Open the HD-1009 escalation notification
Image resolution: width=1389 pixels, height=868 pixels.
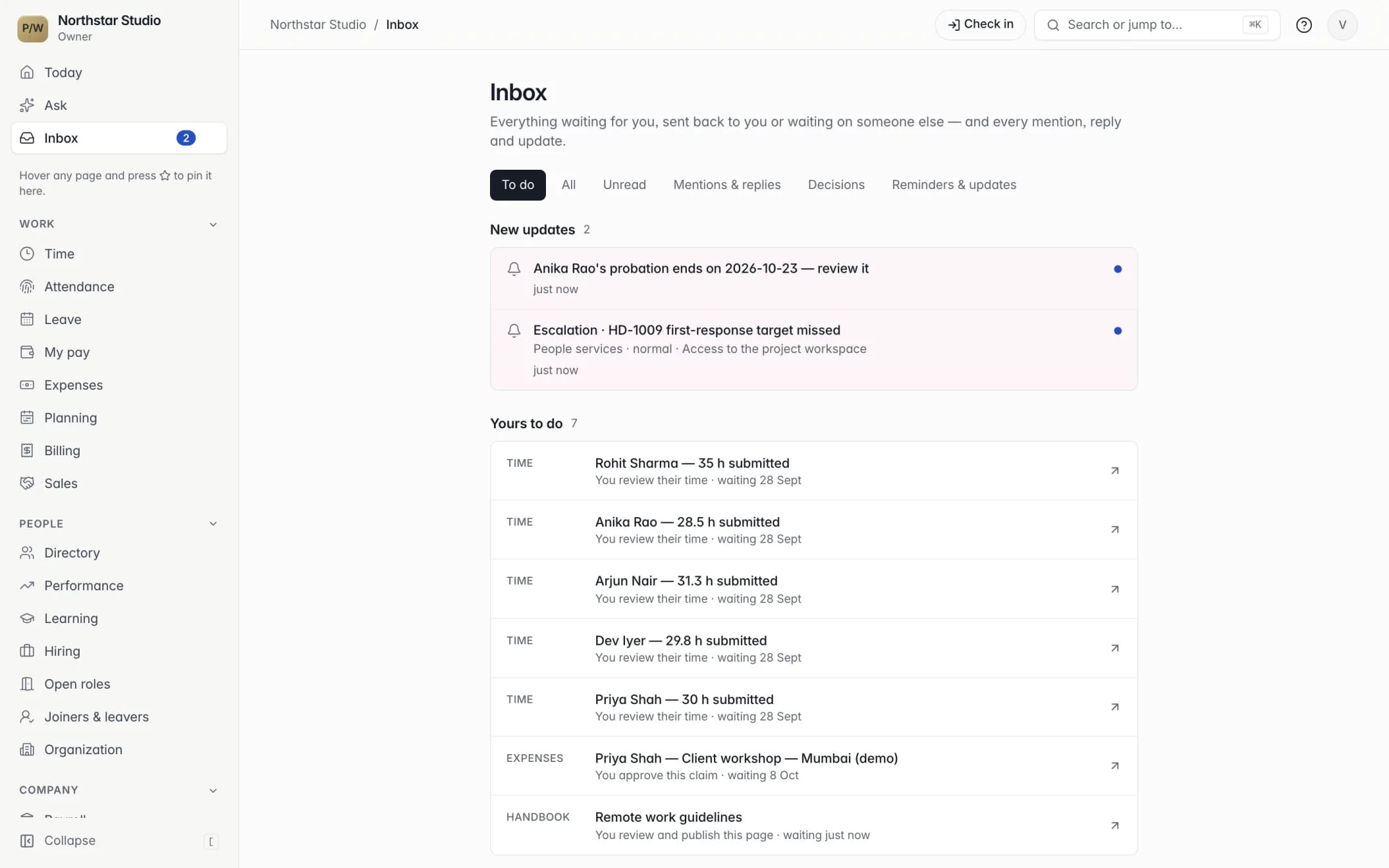[x=813, y=350]
